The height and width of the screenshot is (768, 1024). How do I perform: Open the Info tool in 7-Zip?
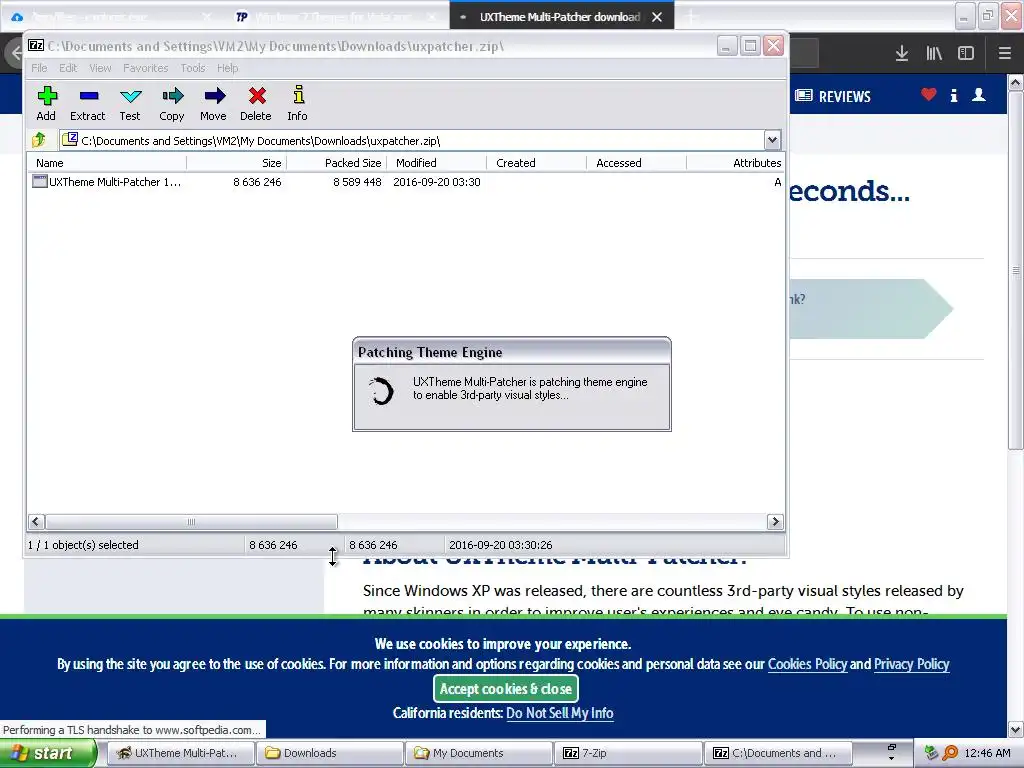(x=298, y=103)
